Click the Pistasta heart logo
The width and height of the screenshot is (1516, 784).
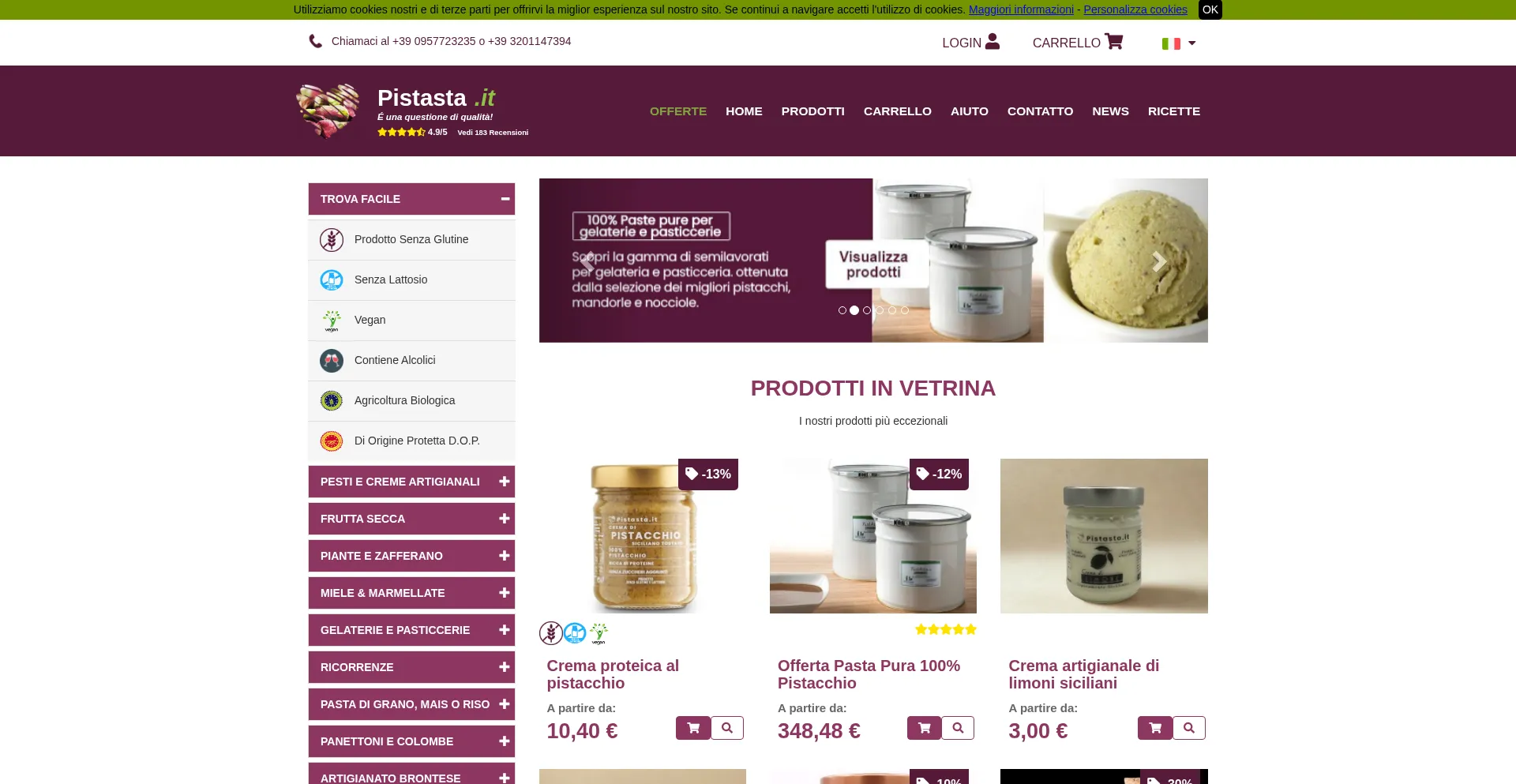click(x=328, y=111)
